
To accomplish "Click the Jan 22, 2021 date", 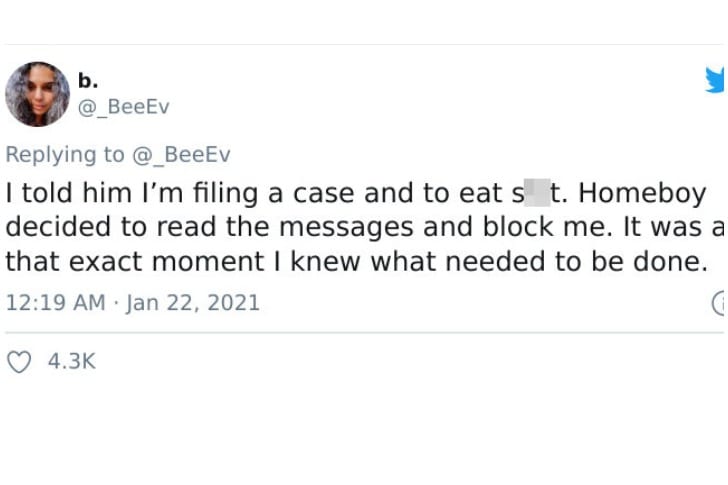I will 192,303.
